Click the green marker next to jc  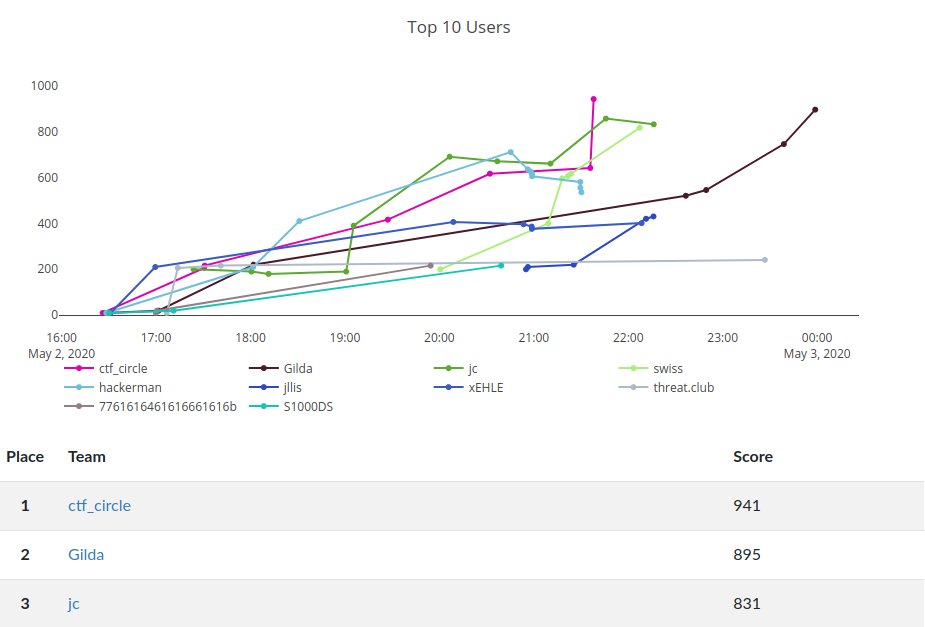[448, 368]
